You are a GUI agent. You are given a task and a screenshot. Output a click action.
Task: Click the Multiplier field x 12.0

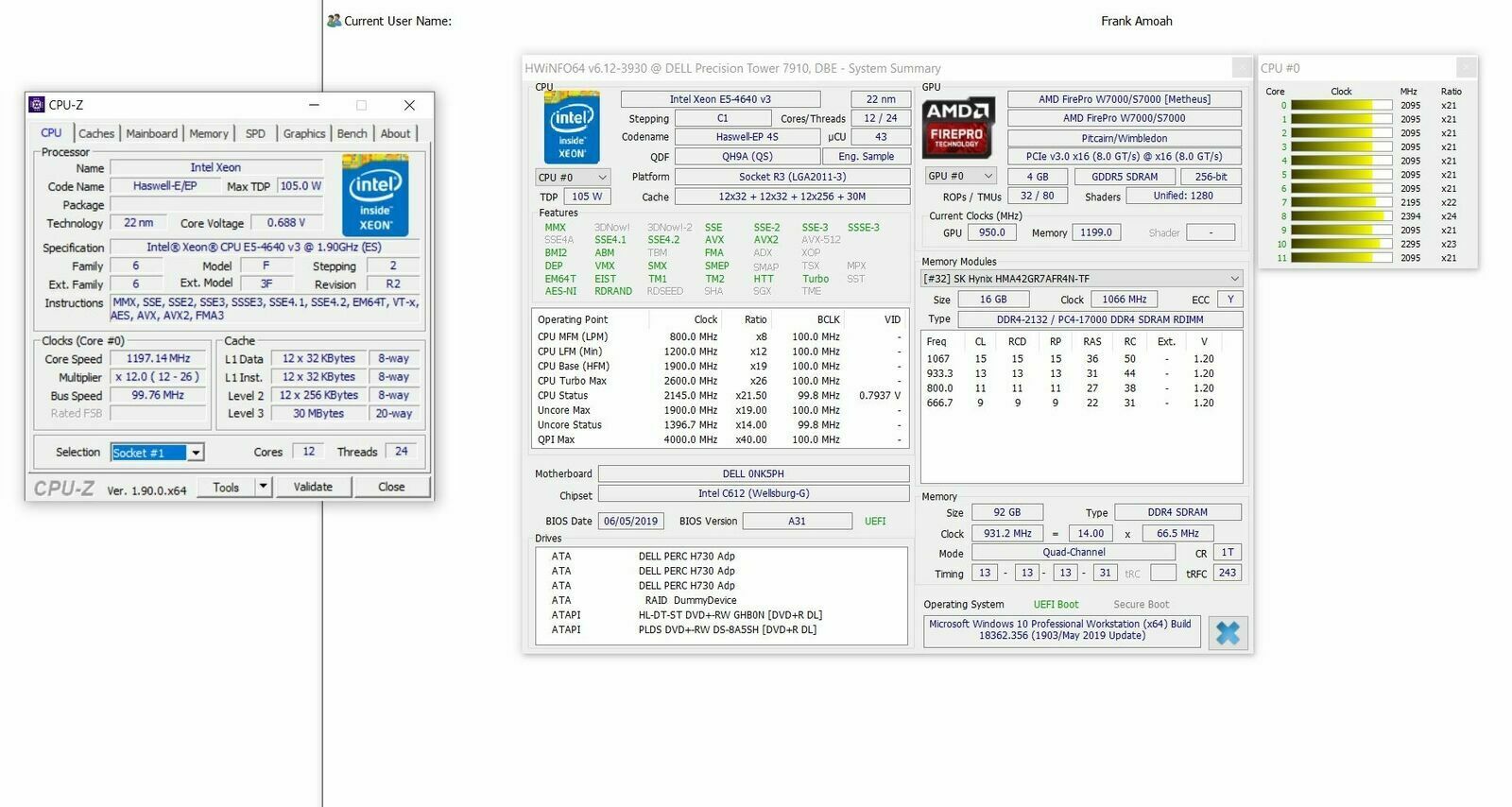[x=158, y=377]
